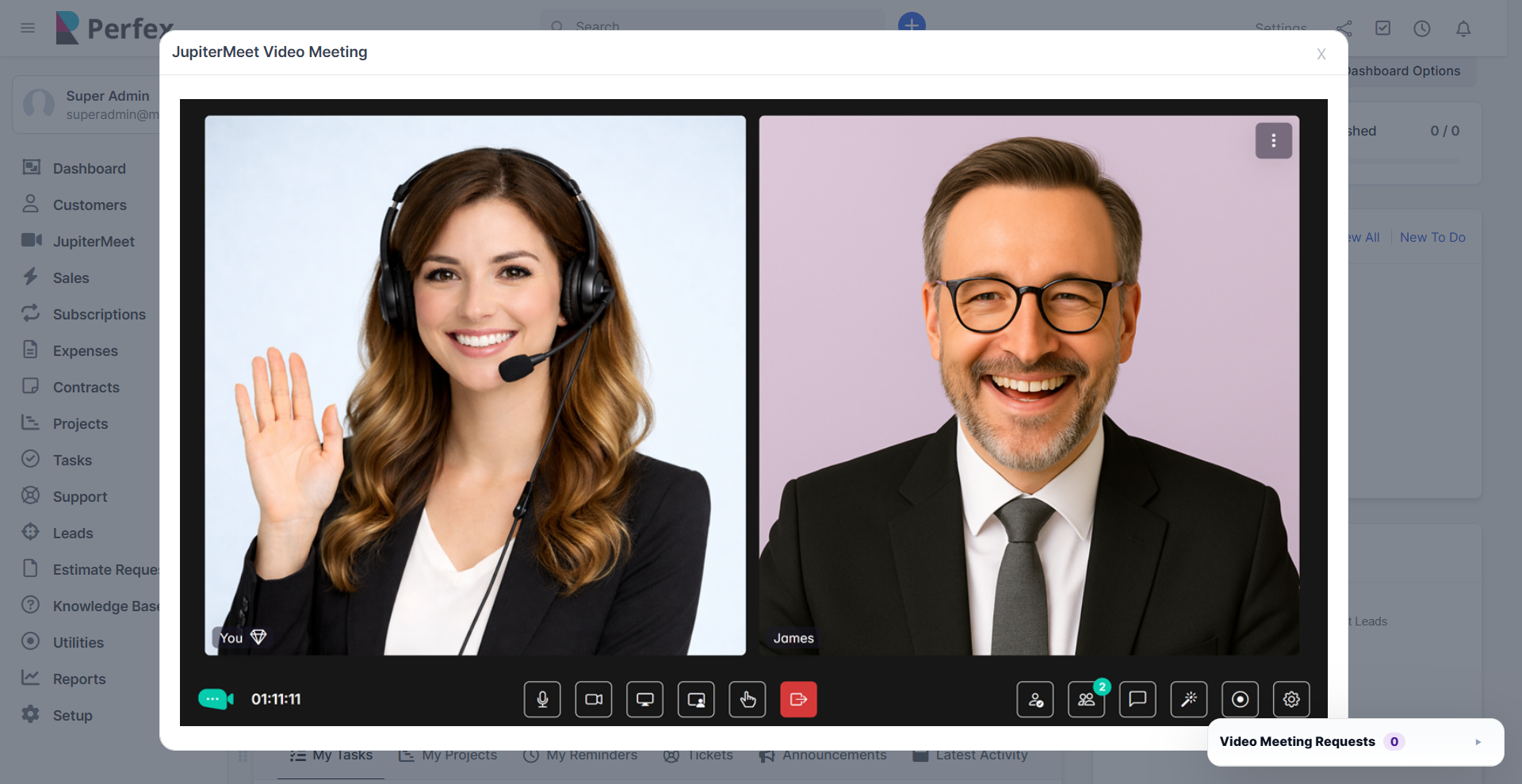This screenshot has height=784, width=1522.
Task: Click the blue plus quick-create button
Action: [x=912, y=25]
